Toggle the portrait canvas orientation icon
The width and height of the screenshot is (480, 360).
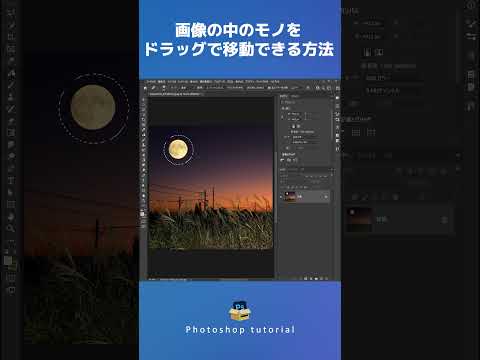(367, 52)
